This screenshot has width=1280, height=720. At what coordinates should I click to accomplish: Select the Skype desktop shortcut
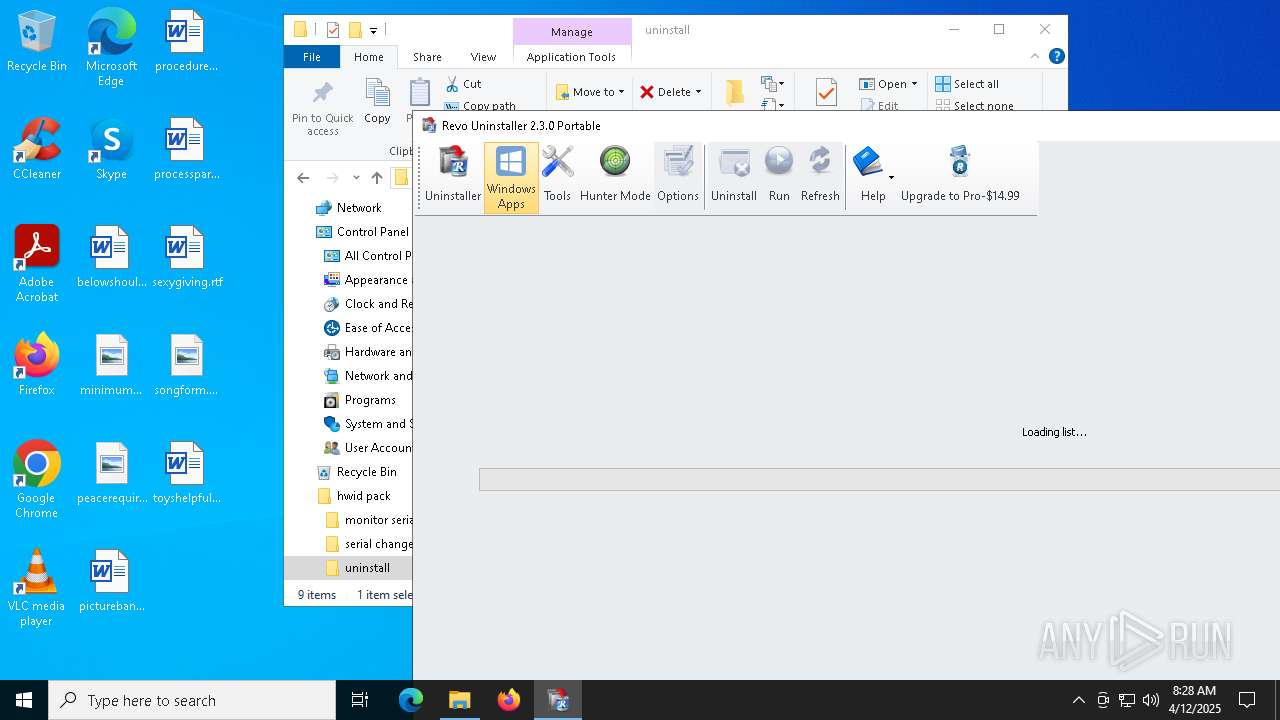[111, 149]
